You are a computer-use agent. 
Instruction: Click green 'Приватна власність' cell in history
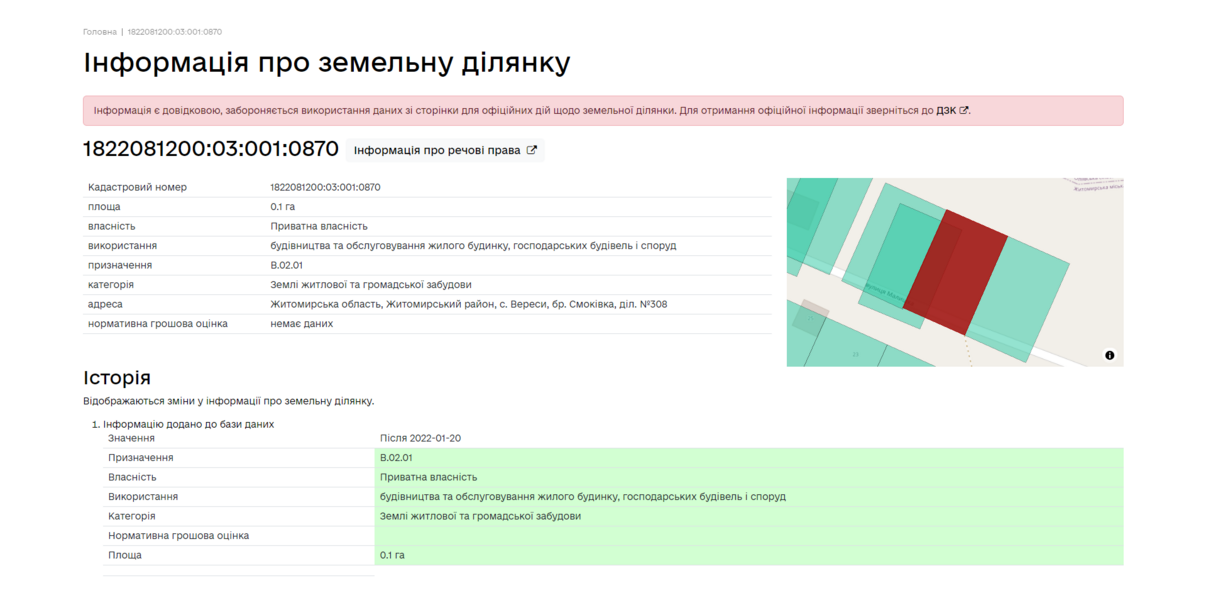tap(428, 477)
